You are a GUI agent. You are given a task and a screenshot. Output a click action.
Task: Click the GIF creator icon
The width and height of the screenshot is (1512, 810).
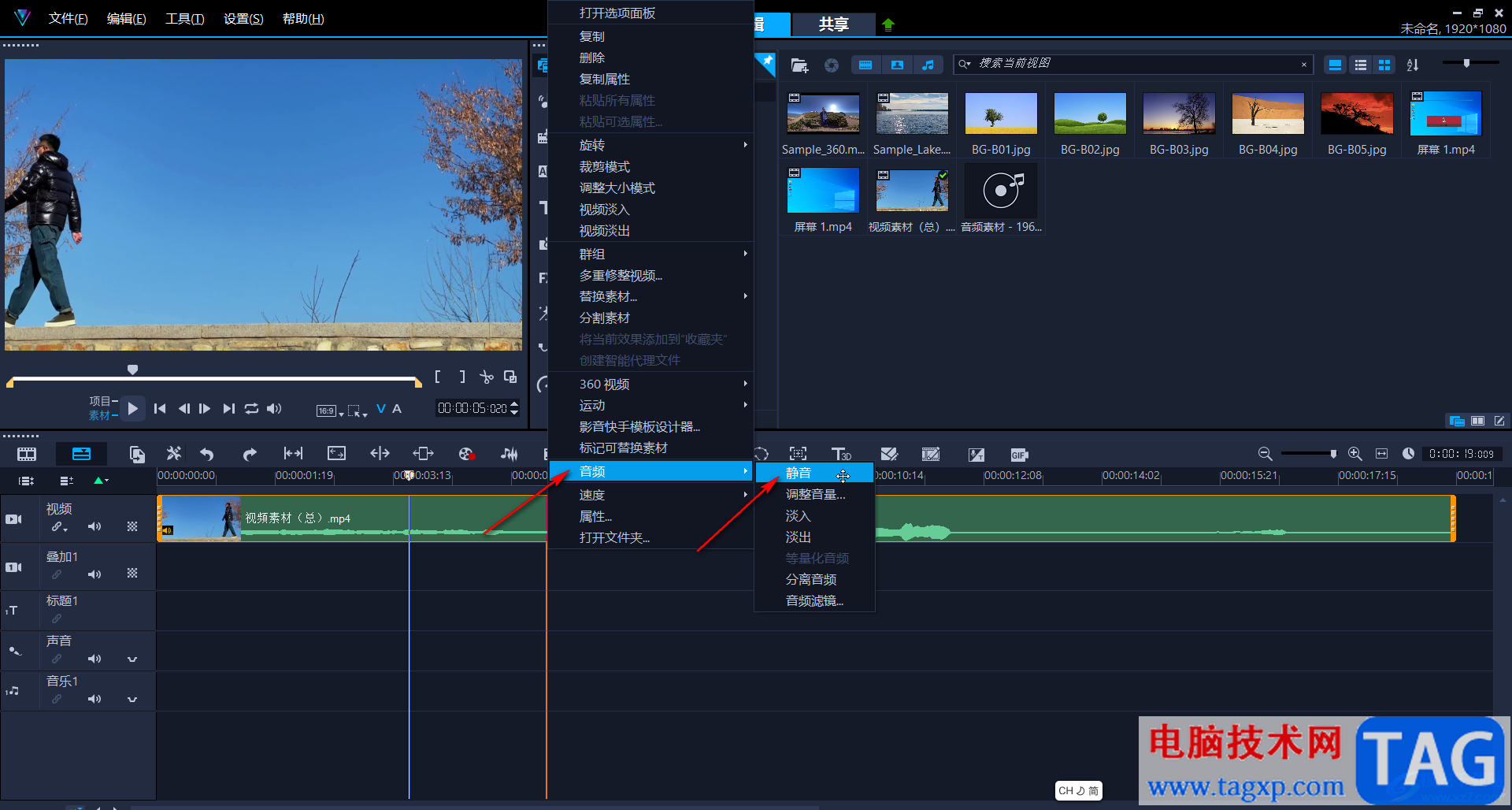tap(1019, 455)
